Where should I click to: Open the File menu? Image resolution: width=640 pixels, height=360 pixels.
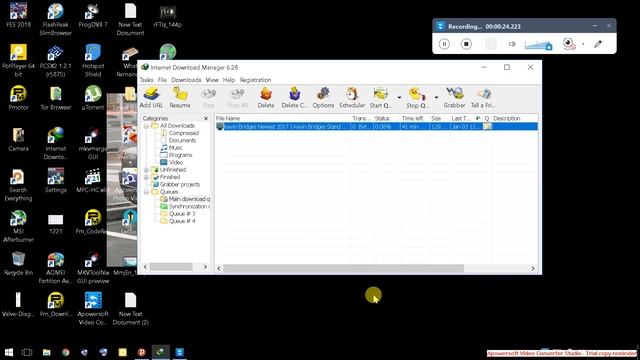click(x=162, y=80)
